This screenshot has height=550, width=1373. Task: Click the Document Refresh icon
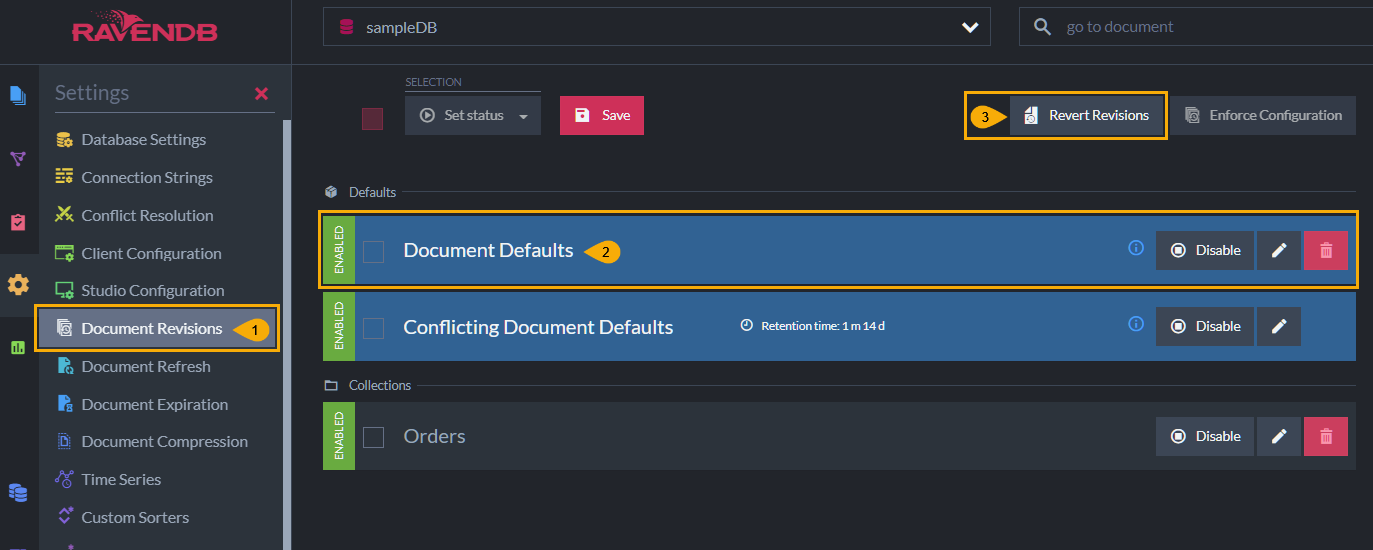click(64, 366)
